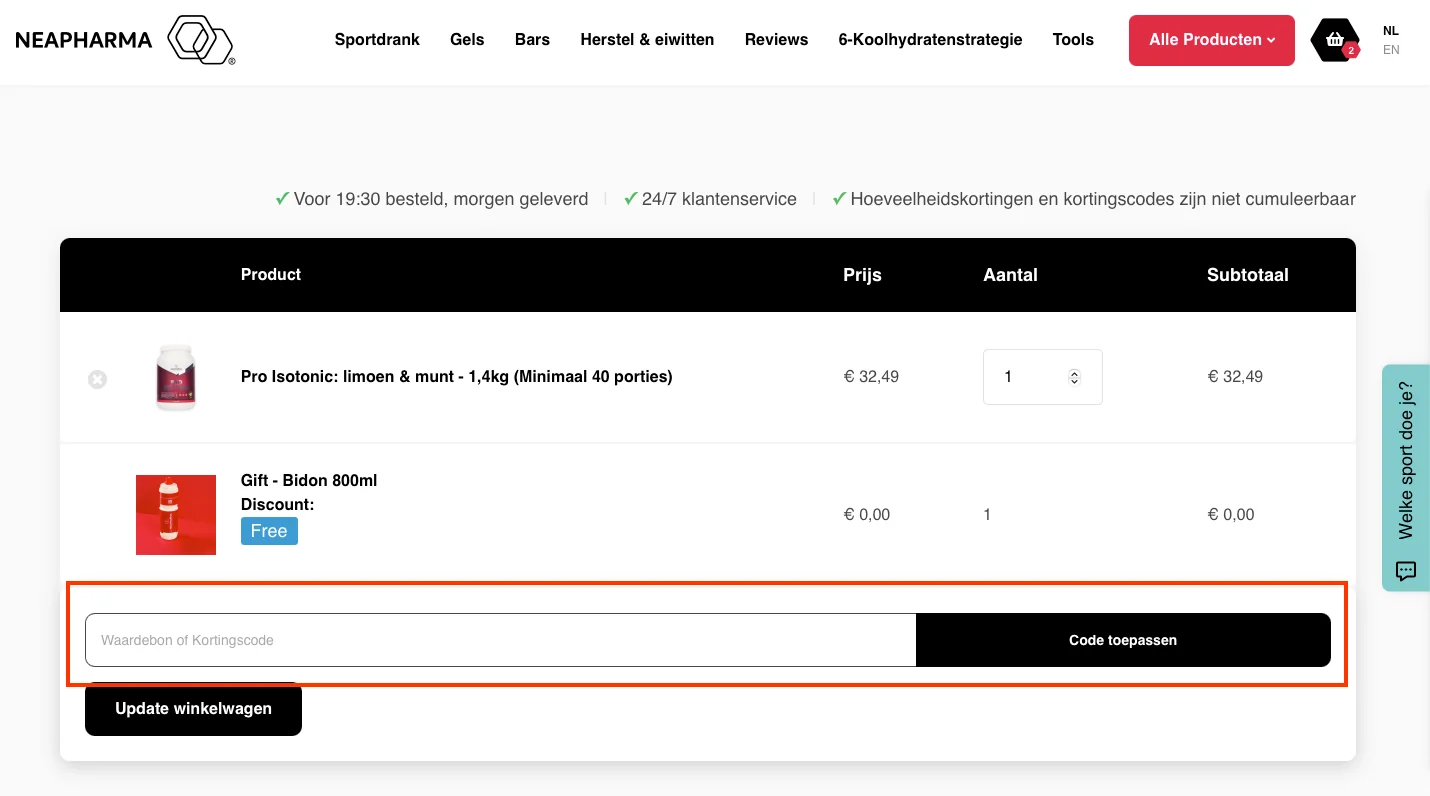Image resolution: width=1430 pixels, height=796 pixels.
Task: Open the Sportdrank menu
Action: [x=377, y=40]
